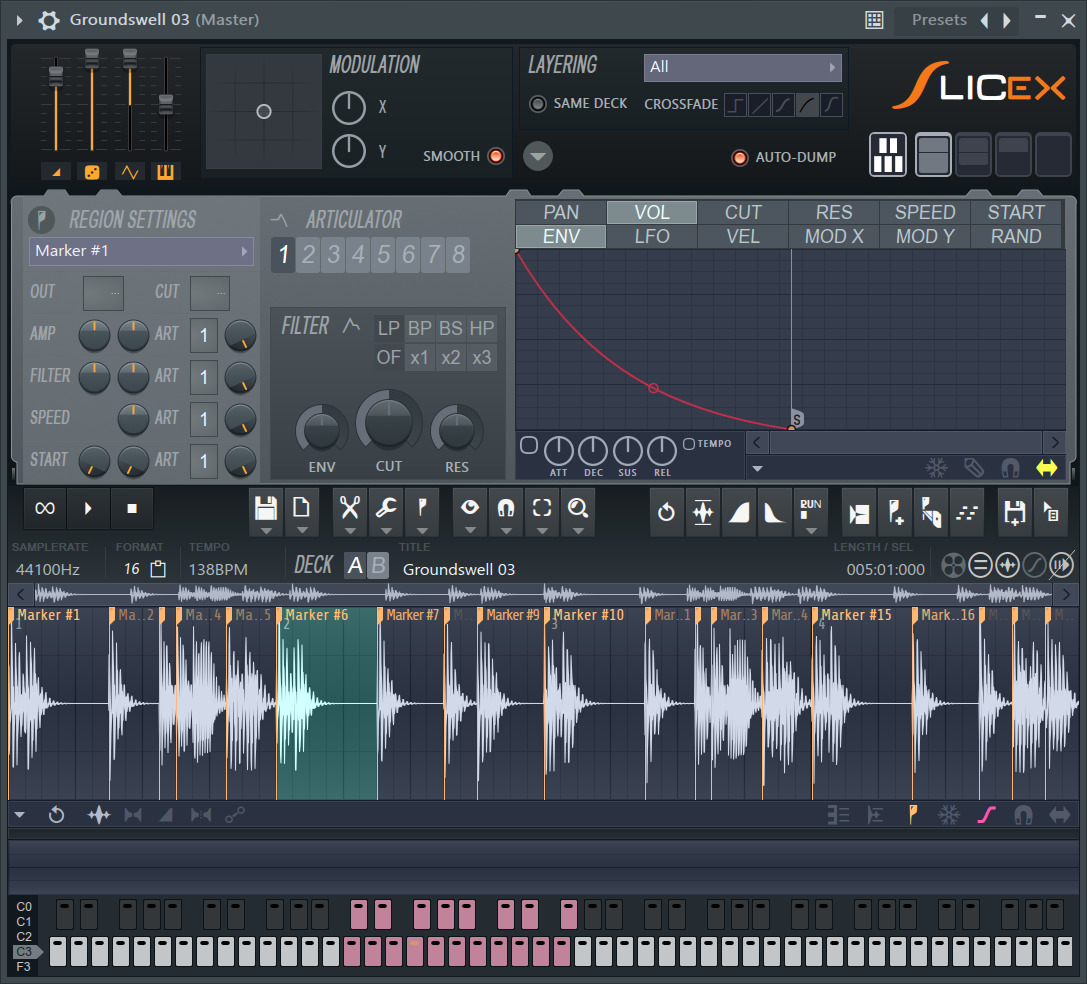Click the envelope freeze snowflake icon
Viewport: 1087px width, 984px height.
coord(936,468)
